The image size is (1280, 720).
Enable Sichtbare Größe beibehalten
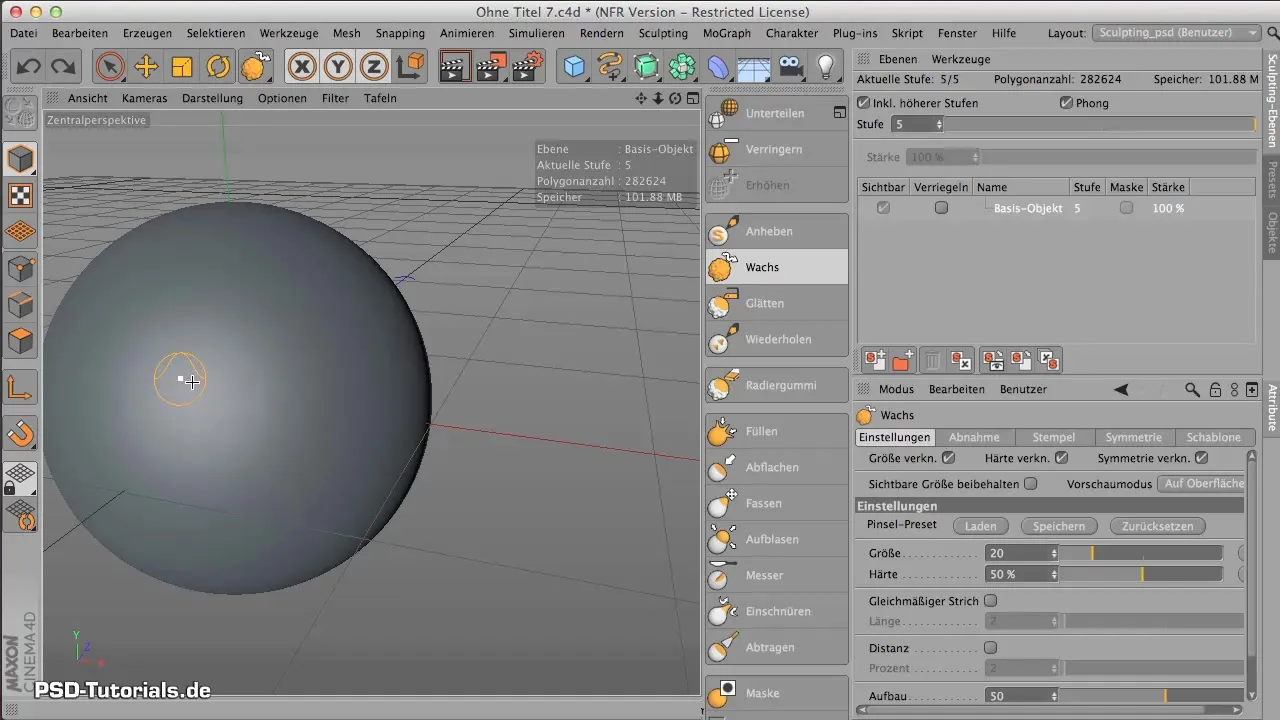tap(1031, 483)
